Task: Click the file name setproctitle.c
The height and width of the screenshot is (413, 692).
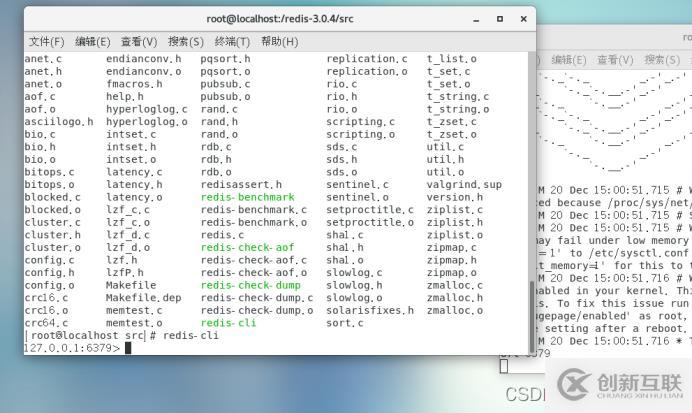Action: [370, 210]
